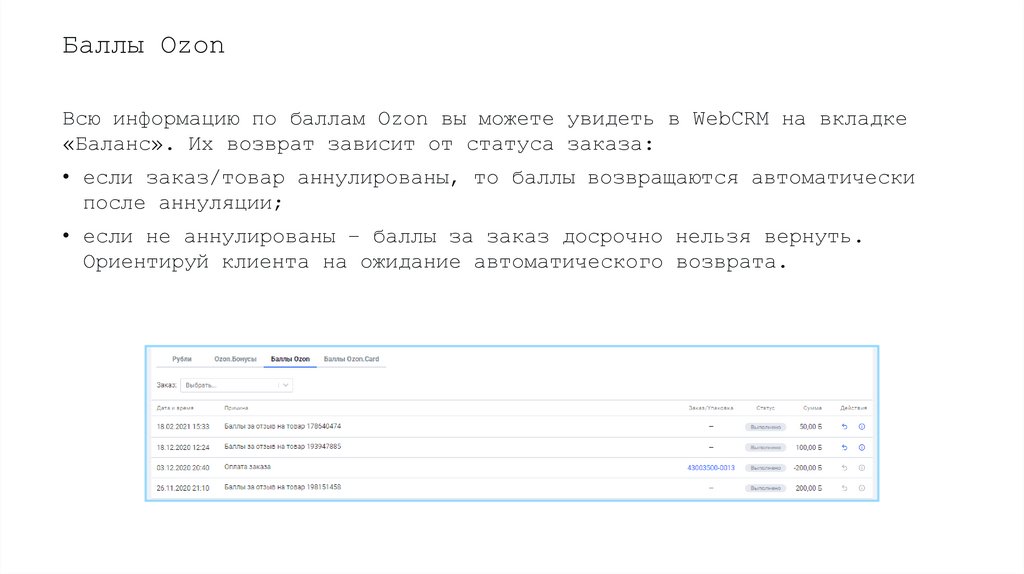Click the info icon in the 18.12.2020 12:24 row
The height and width of the screenshot is (574, 1024).
click(x=861, y=448)
